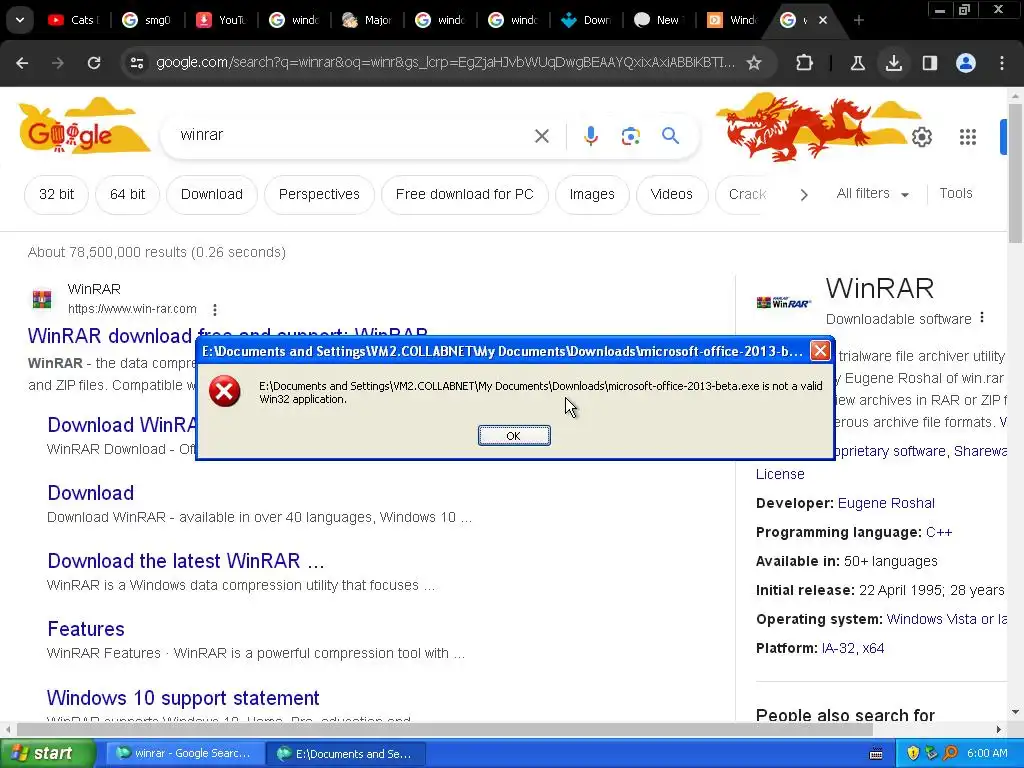Image resolution: width=1024 pixels, height=768 pixels.
Task: Click OK in the error dialog
Action: pyautogui.click(x=514, y=436)
